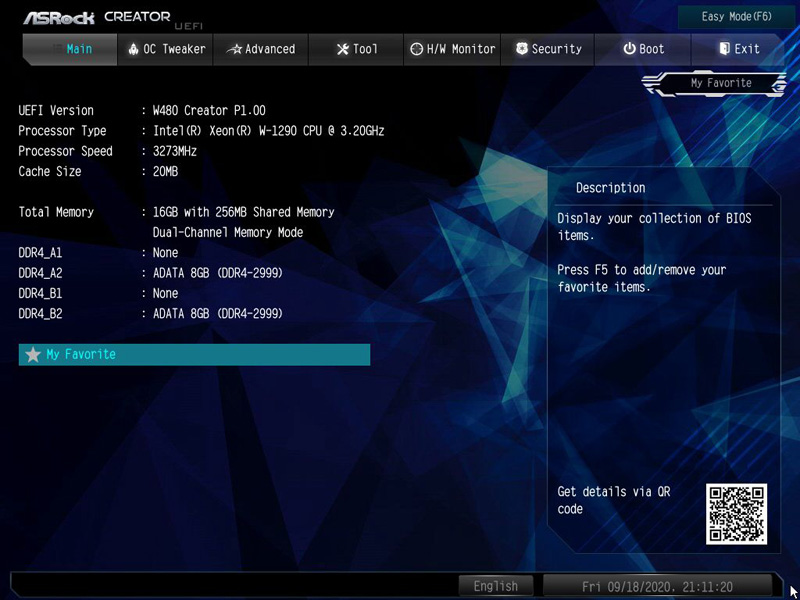Click the date and time display
This screenshot has height=600, width=800.
click(x=657, y=586)
